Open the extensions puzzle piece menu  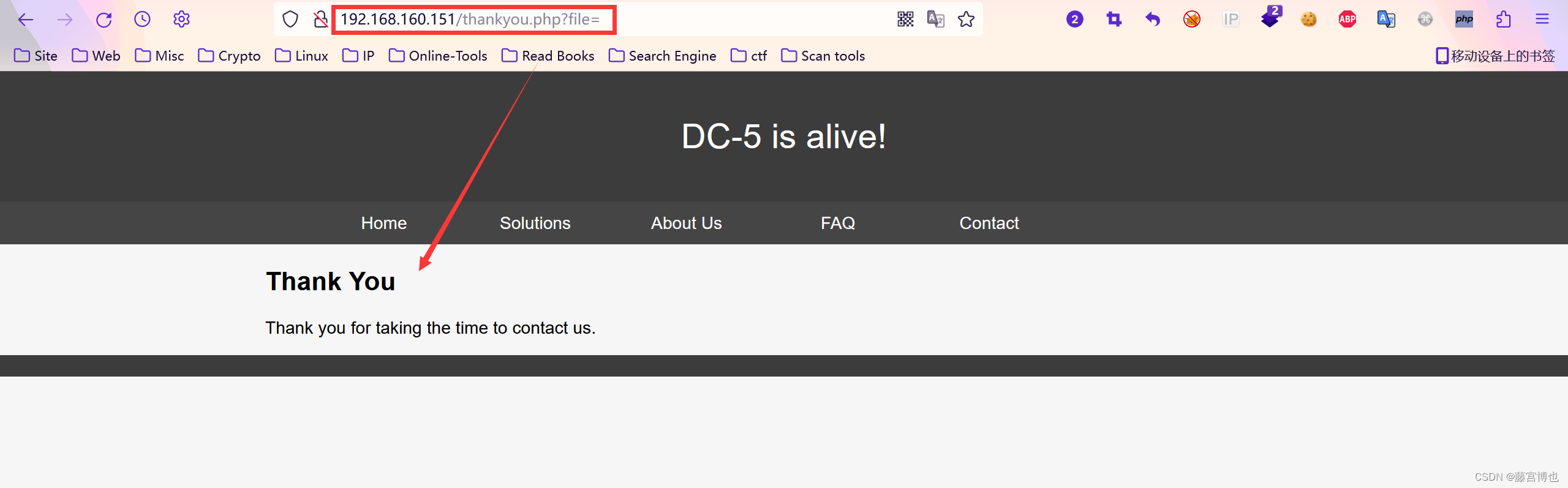tap(1503, 20)
